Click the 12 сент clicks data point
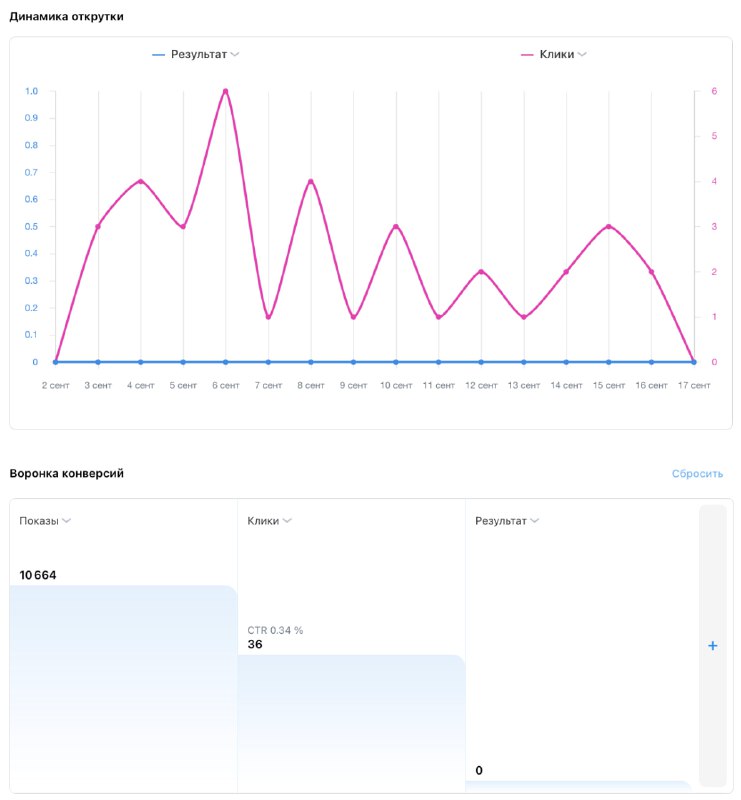 point(481,272)
